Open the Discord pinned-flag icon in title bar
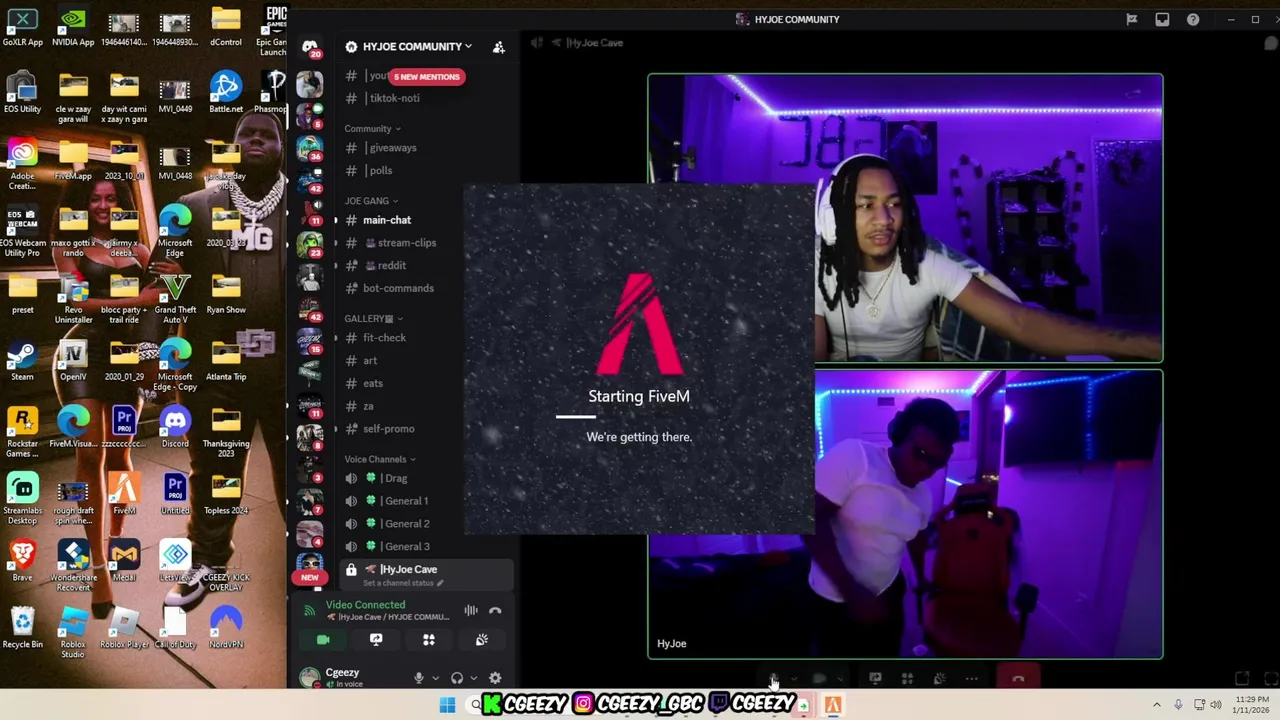This screenshot has height=720, width=1280. click(1132, 19)
